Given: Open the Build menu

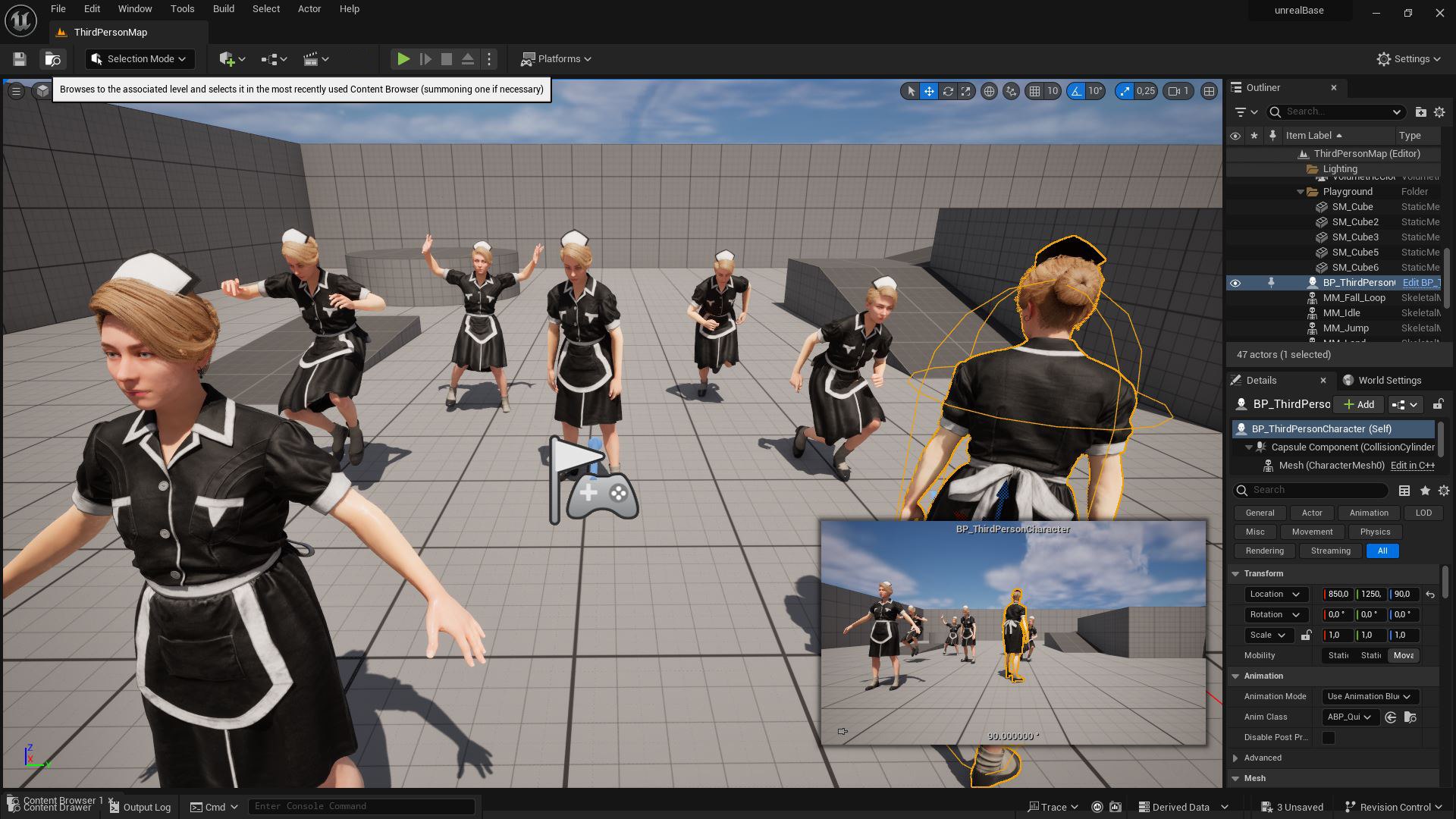Looking at the screenshot, I should coord(223,9).
